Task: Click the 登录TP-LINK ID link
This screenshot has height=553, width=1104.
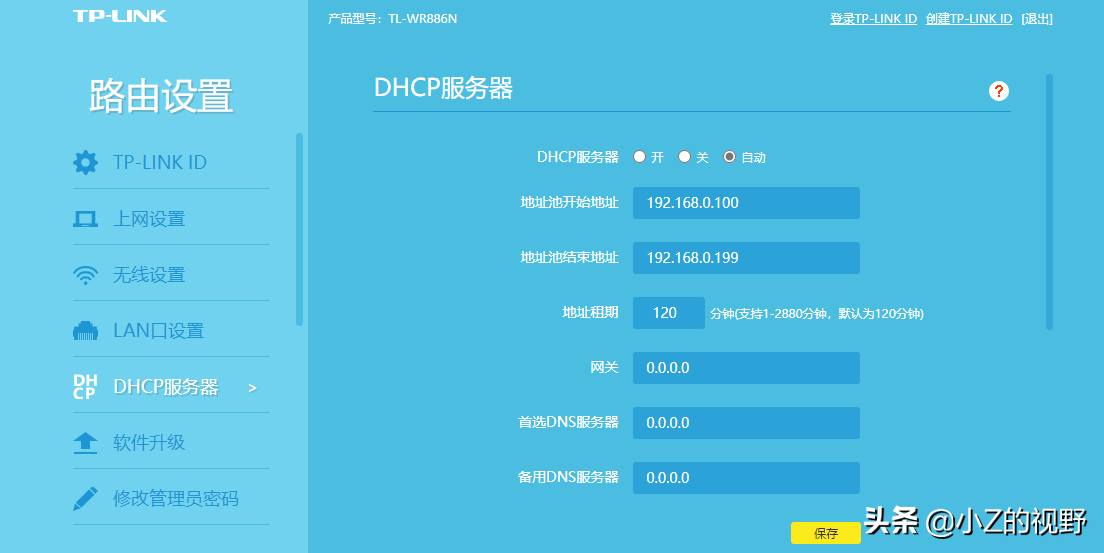Action: [873, 19]
